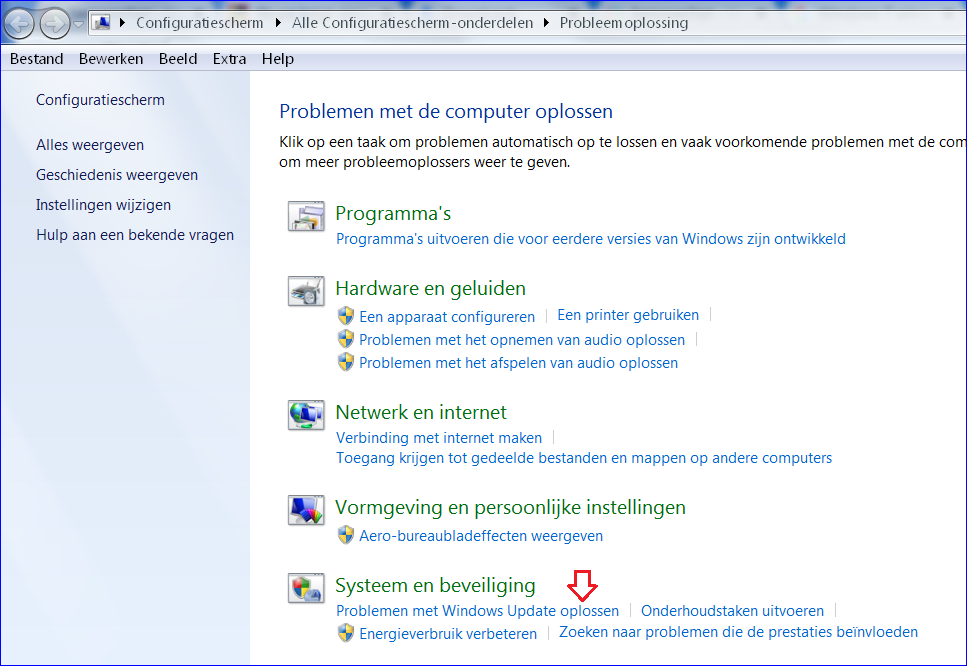The image size is (967, 666).
Task: Click the Hardware en geluiden icon
Action: 306,290
